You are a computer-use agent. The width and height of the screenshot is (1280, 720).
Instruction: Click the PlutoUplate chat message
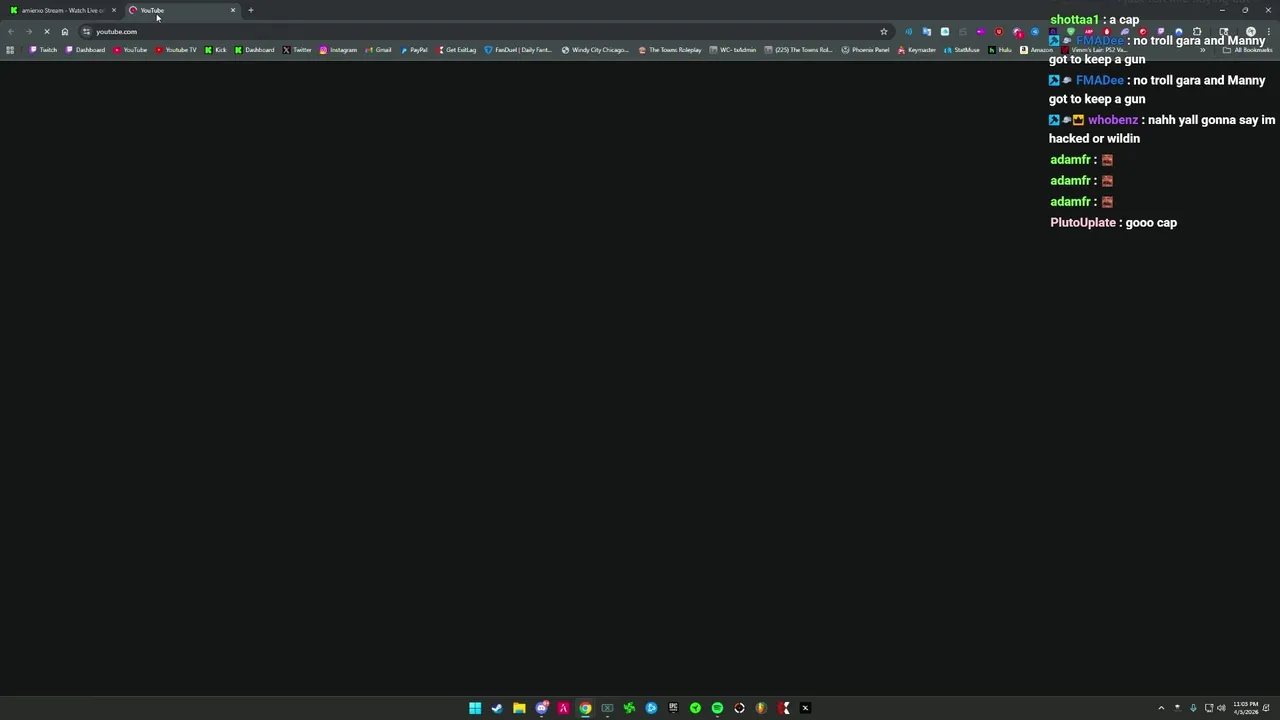point(1113,223)
